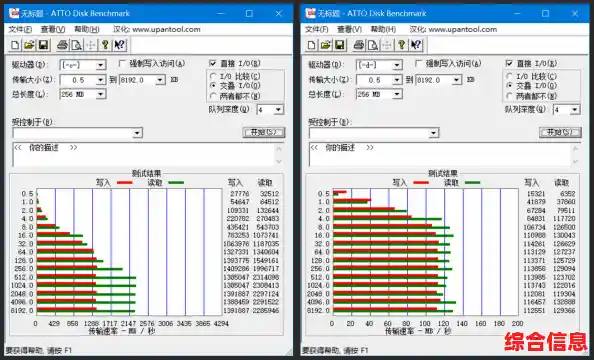Click context help arrow icon in left window
This screenshot has width=594, height=360.
point(119,45)
